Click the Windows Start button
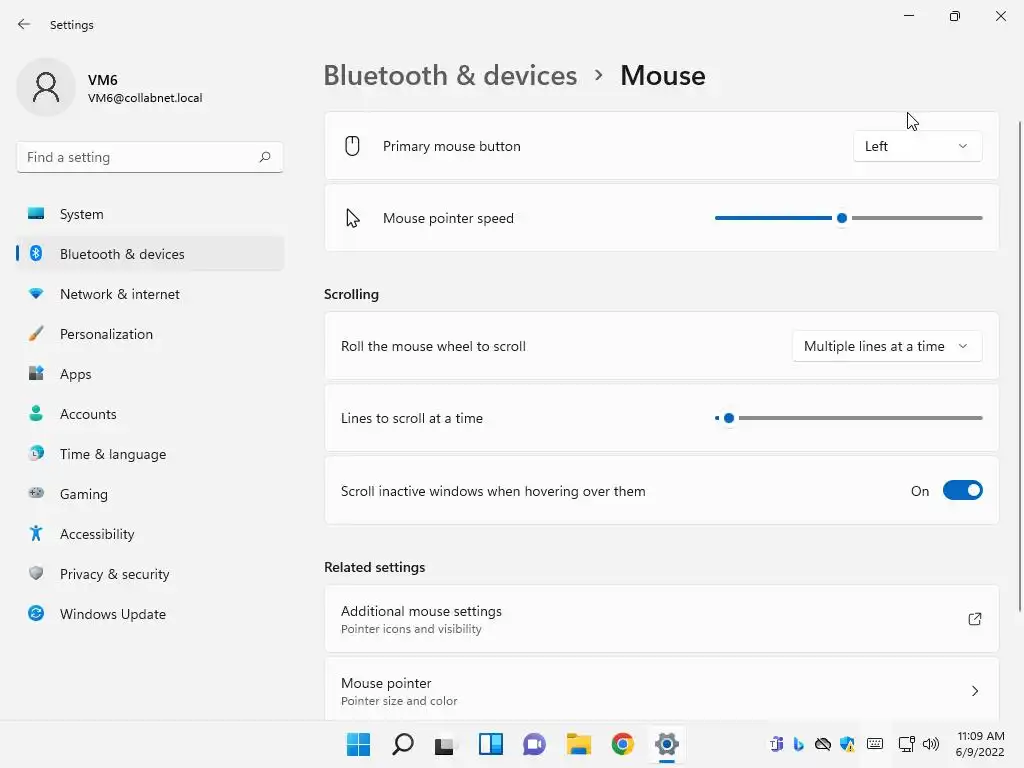1024x768 pixels. [358, 744]
